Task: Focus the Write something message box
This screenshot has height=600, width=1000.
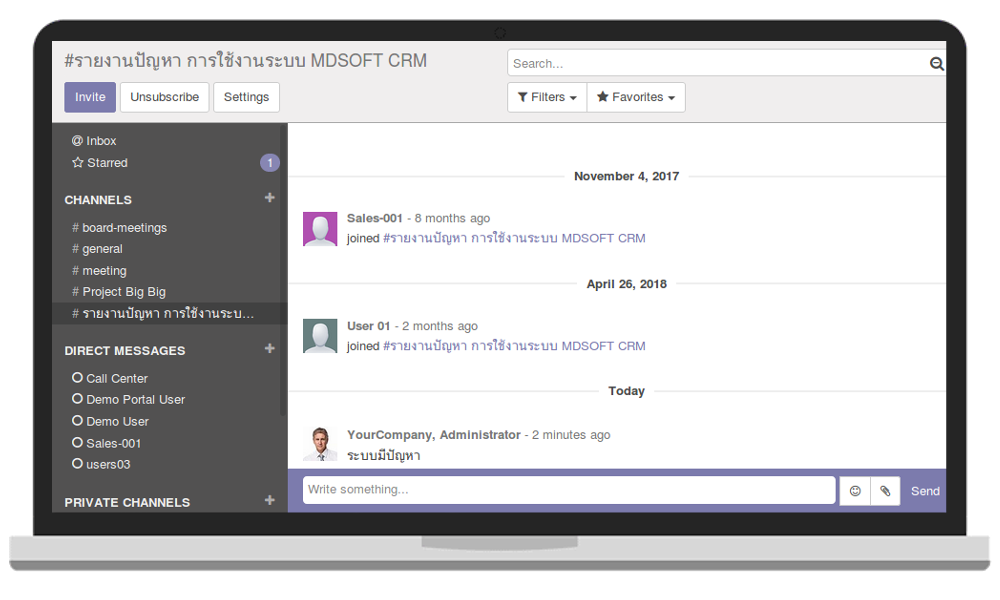Action: [x=569, y=490]
